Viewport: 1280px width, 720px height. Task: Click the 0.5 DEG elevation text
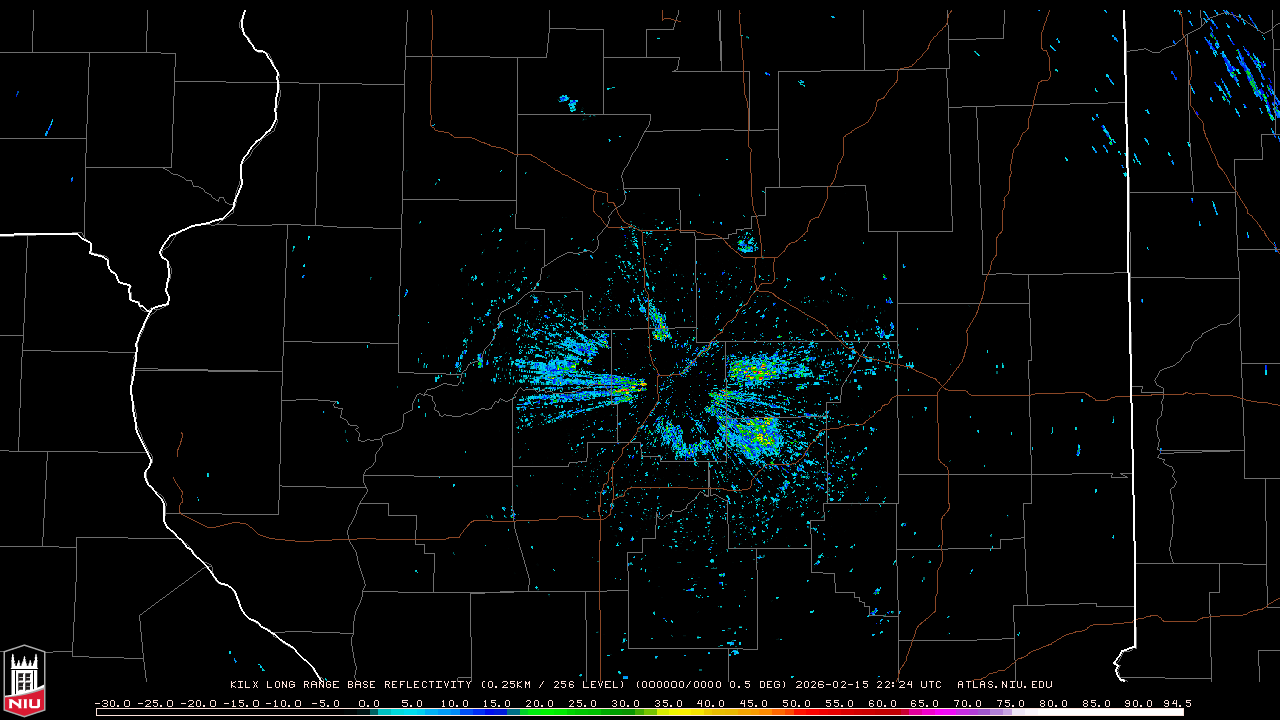756,685
